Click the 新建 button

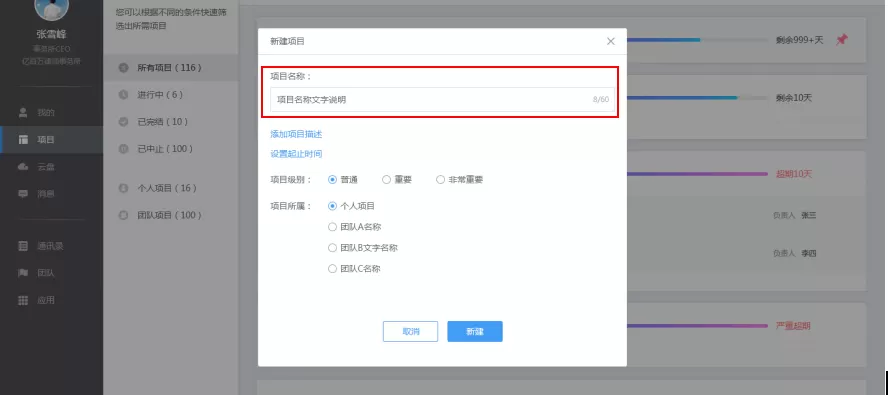click(475, 332)
